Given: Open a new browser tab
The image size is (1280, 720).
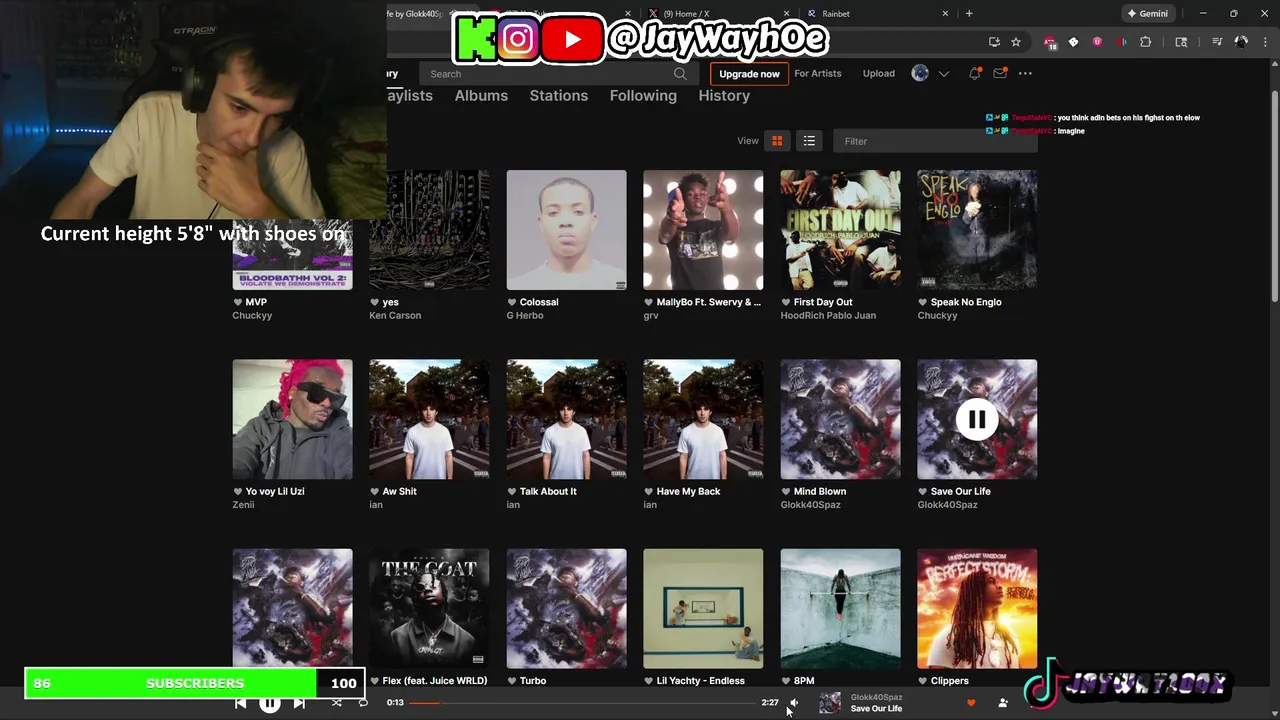Looking at the screenshot, I should tap(968, 14).
